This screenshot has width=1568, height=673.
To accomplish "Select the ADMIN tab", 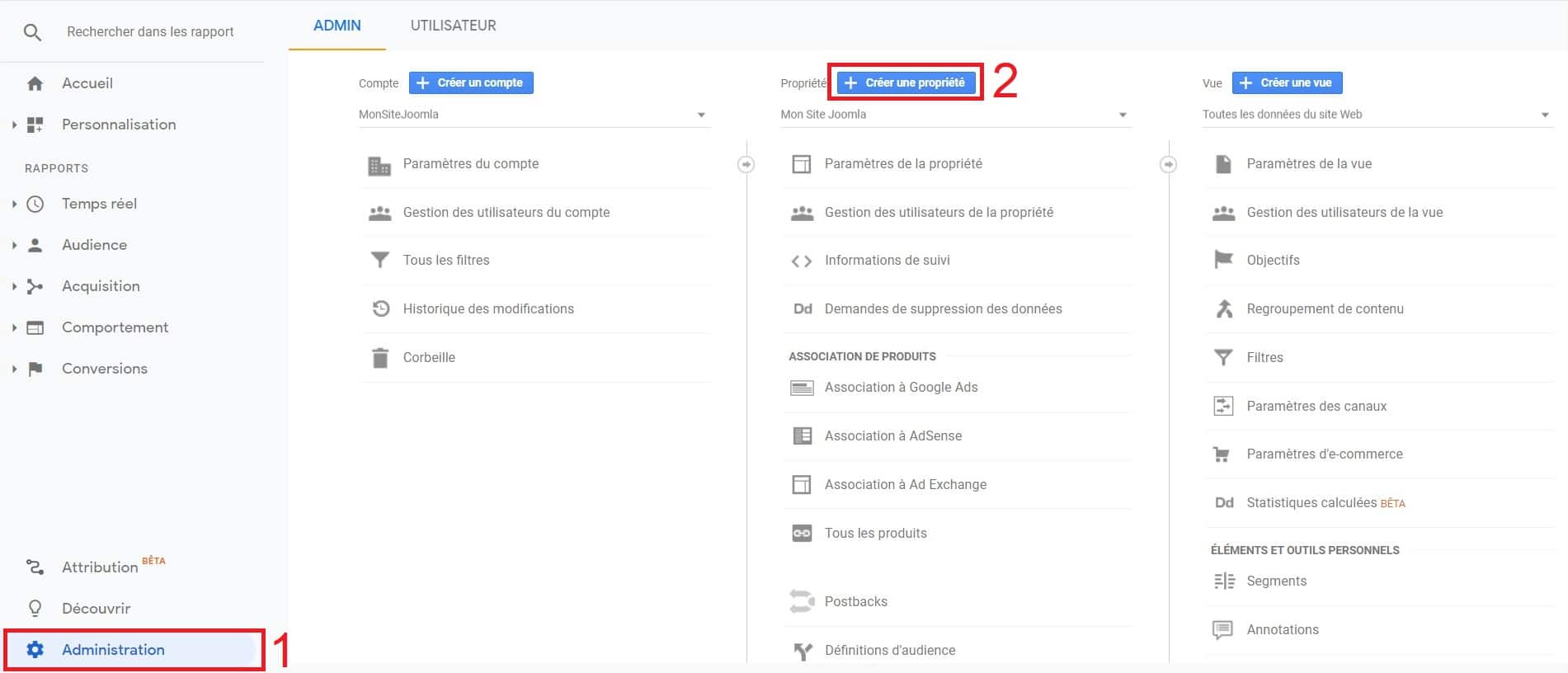I will [x=337, y=26].
